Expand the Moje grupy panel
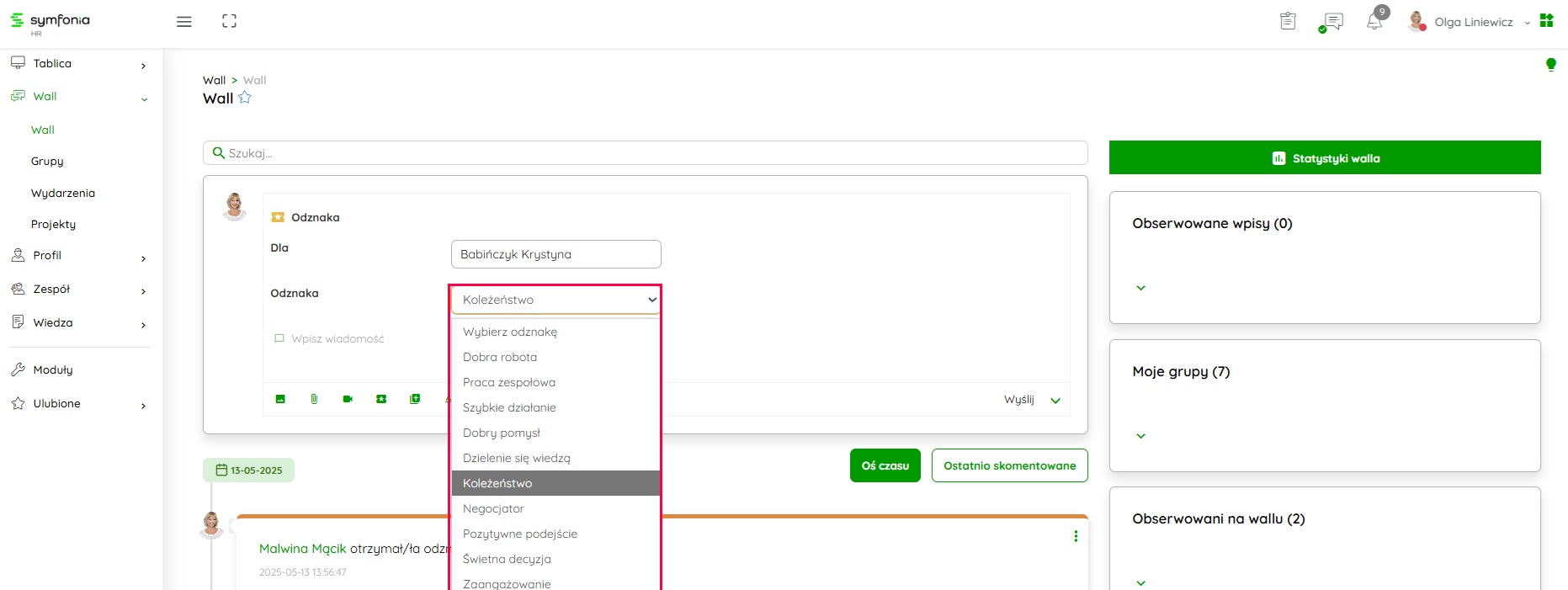The image size is (1568, 590). (1140, 436)
